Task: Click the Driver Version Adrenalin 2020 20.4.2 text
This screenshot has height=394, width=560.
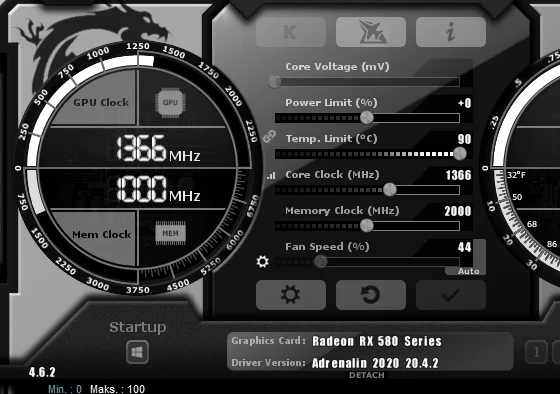Action: point(375,363)
